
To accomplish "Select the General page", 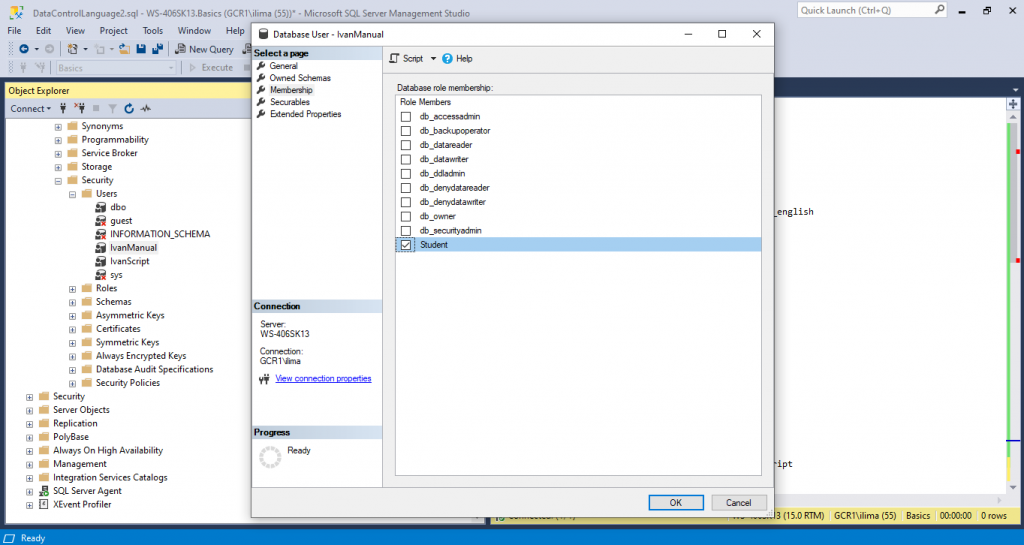I will (x=283, y=66).
